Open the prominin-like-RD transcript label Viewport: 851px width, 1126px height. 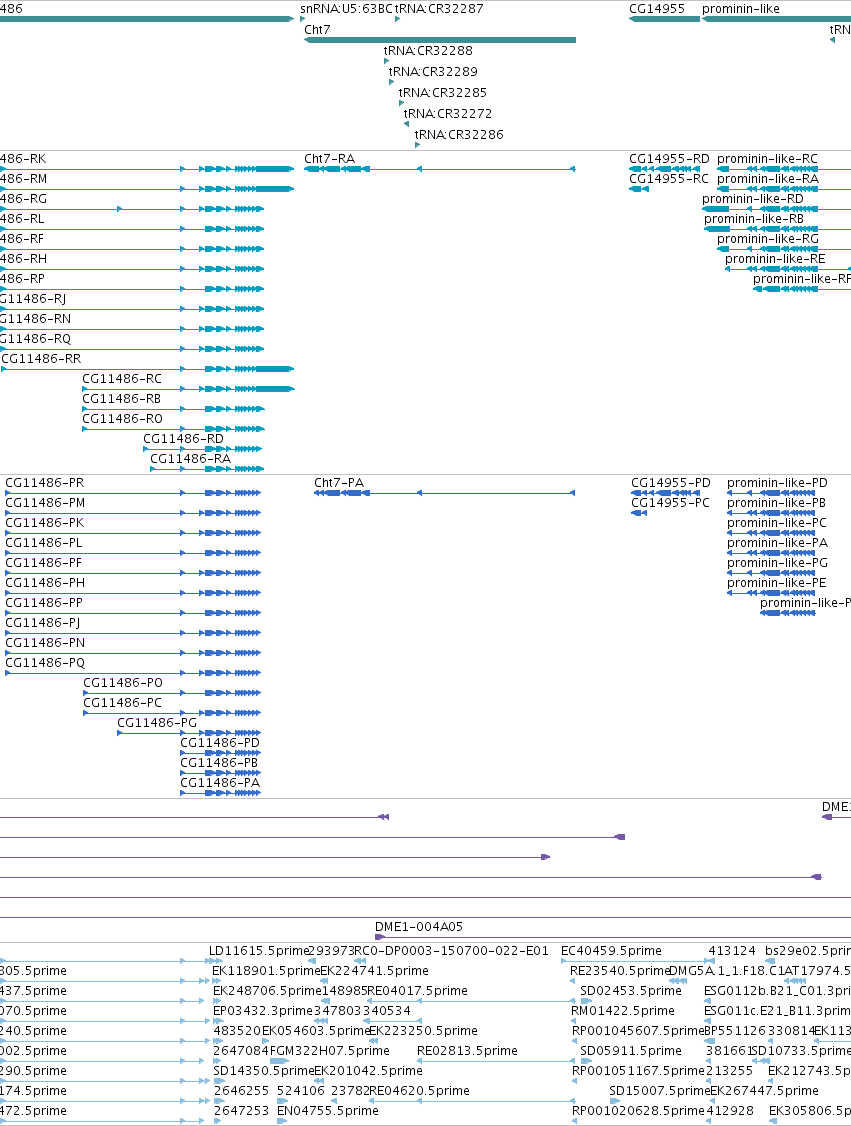pos(753,199)
